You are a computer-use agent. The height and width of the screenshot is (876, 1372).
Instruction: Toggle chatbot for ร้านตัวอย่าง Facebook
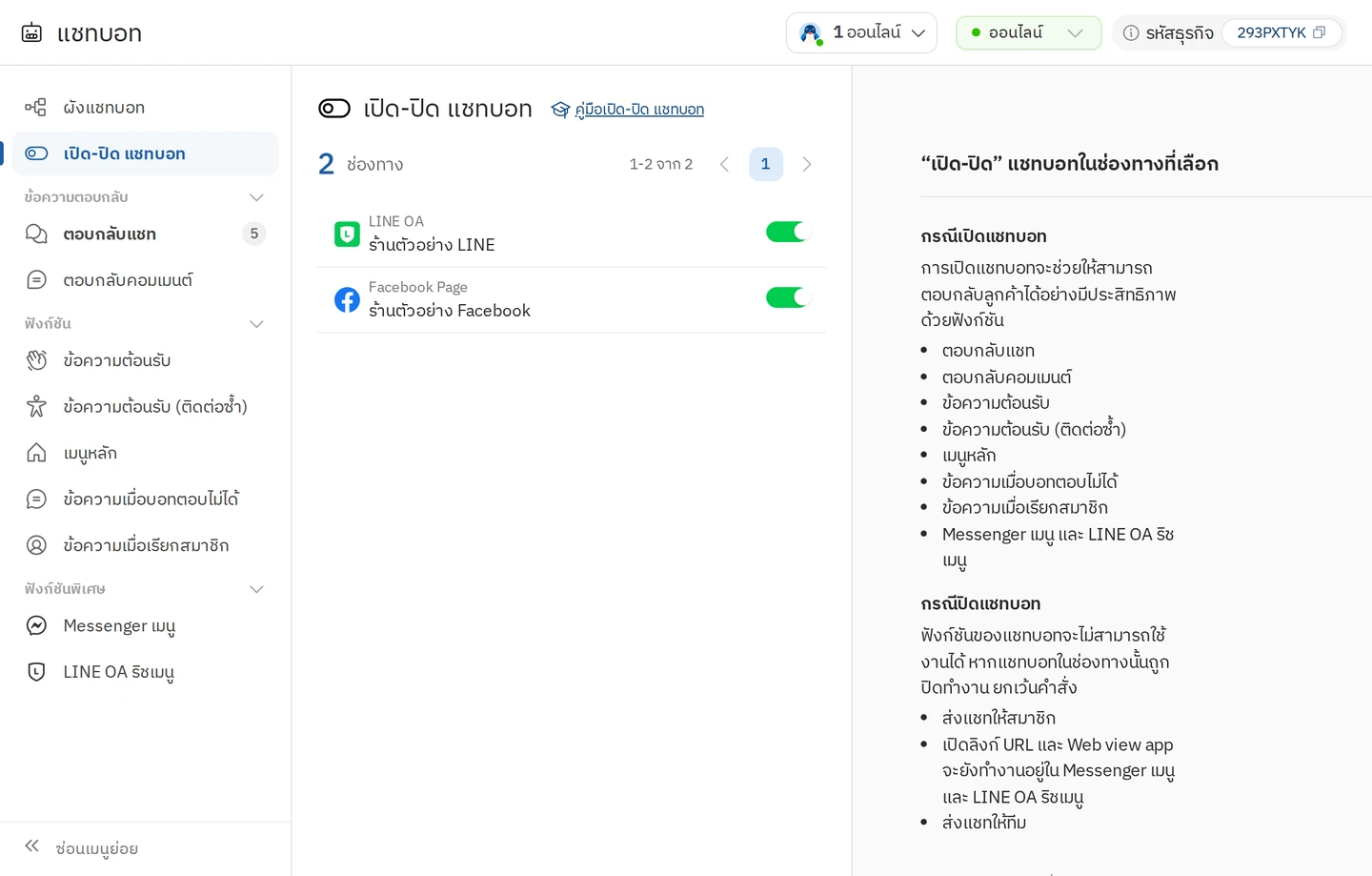(787, 297)
